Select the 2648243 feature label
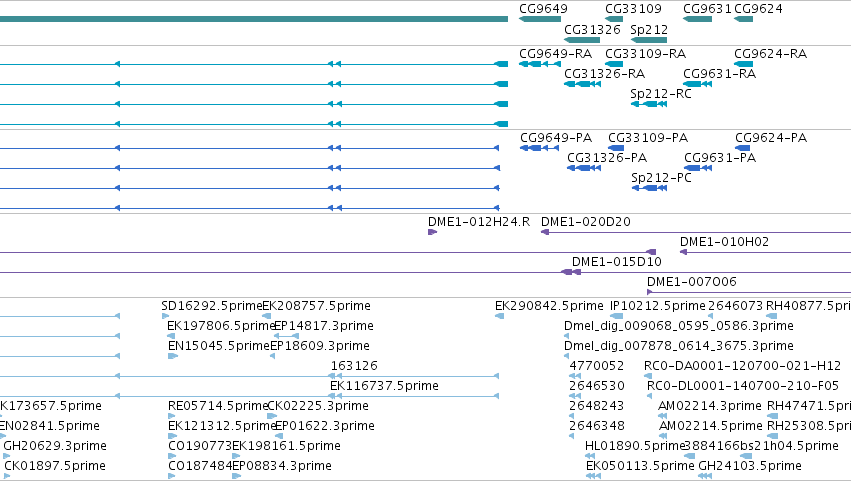The width and height of the screenshot is (851, 481). (x=596, y=406)
